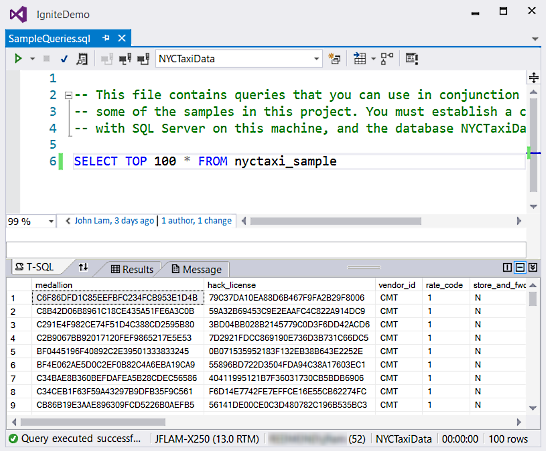Click editor horizontal scroll left arrow
Viewport: 546px width, 451px height.
(244, 221)
